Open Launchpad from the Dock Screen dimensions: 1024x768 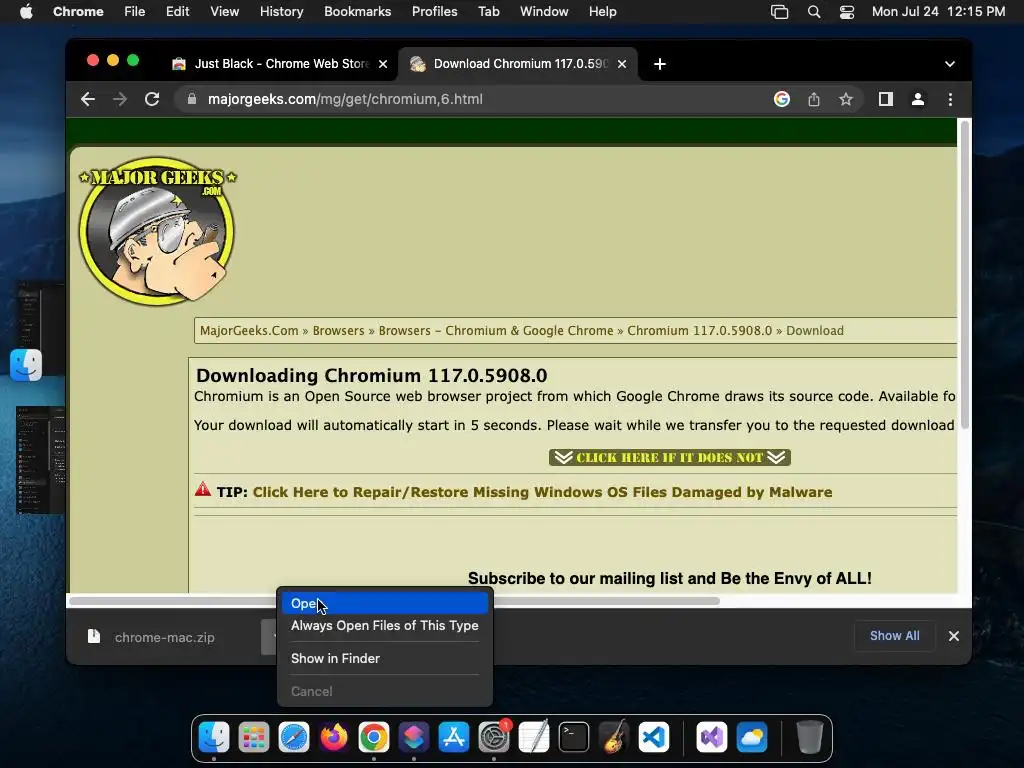253,738
